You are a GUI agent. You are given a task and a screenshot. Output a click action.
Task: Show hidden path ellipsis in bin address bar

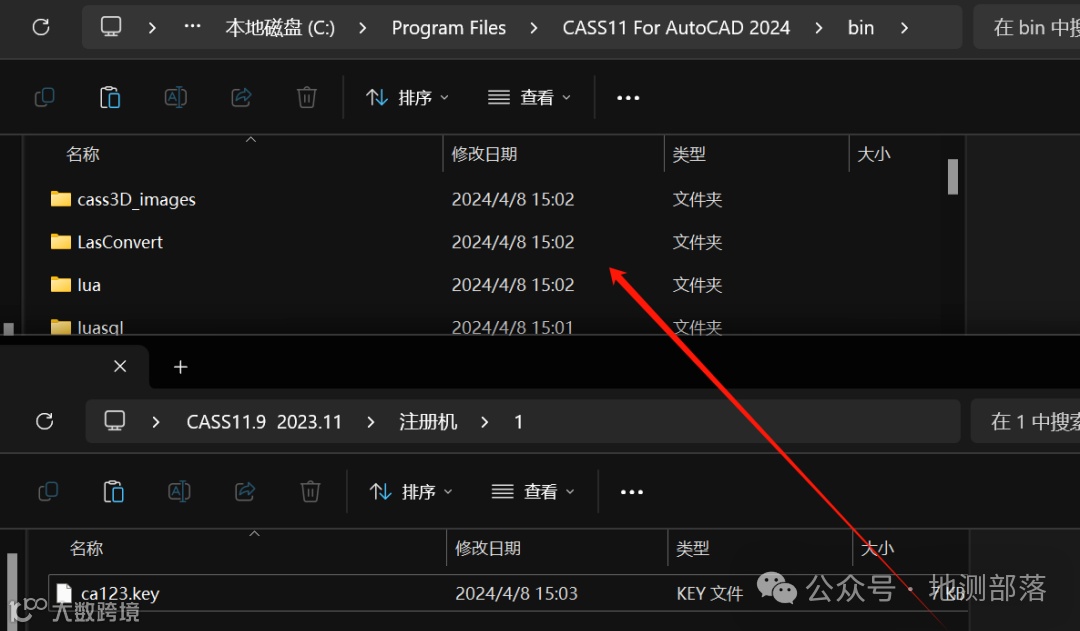pyautogui.click(x=192, y=27)
